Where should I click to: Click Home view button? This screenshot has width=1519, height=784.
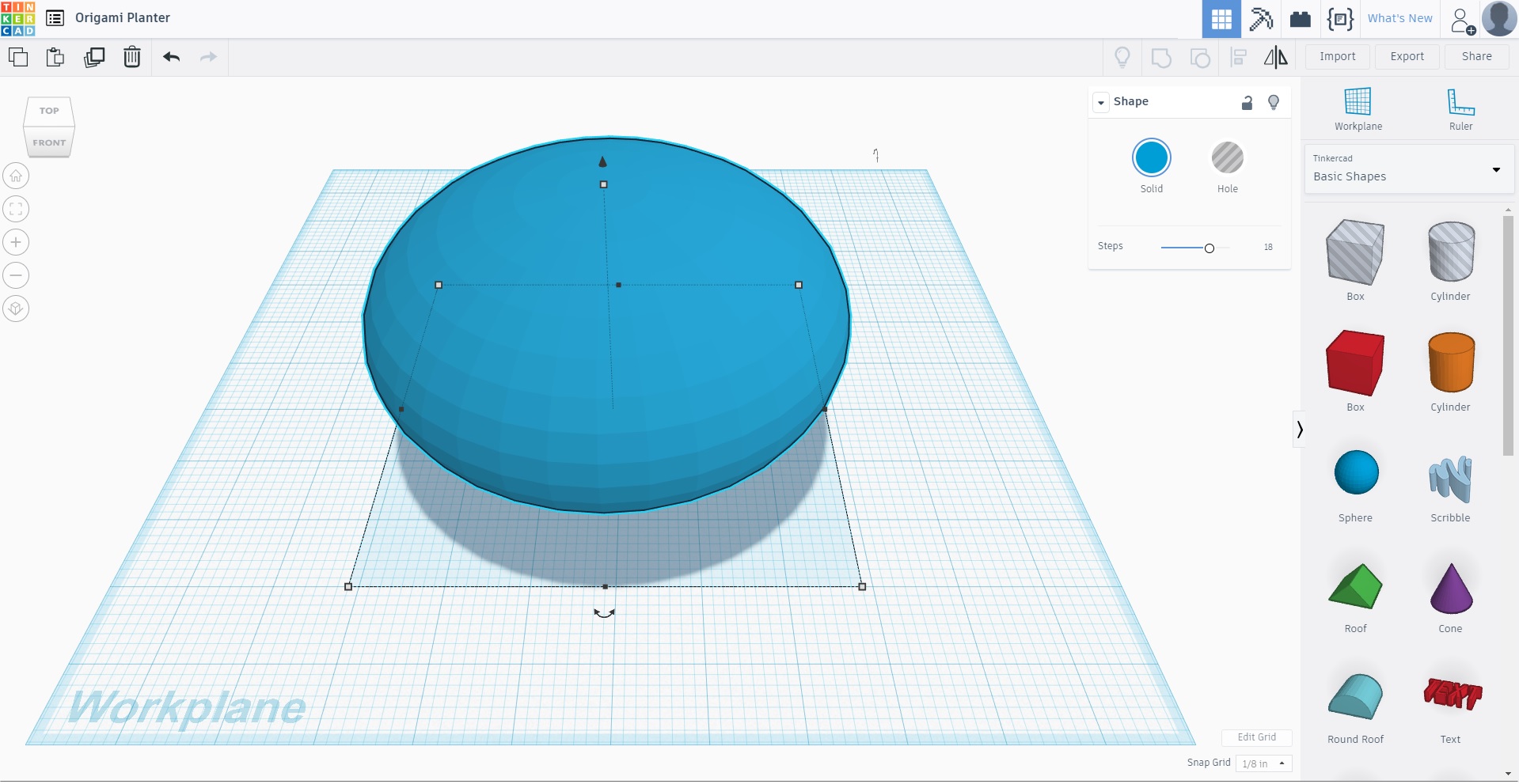click(x=16, y=176)
